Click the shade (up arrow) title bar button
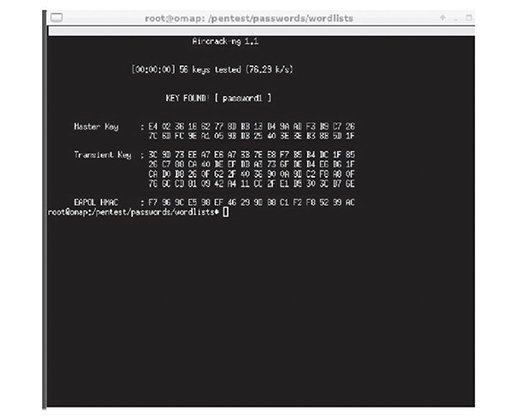Screen dimensions: 520x420 pyautogui.click(x=443, y=17)
